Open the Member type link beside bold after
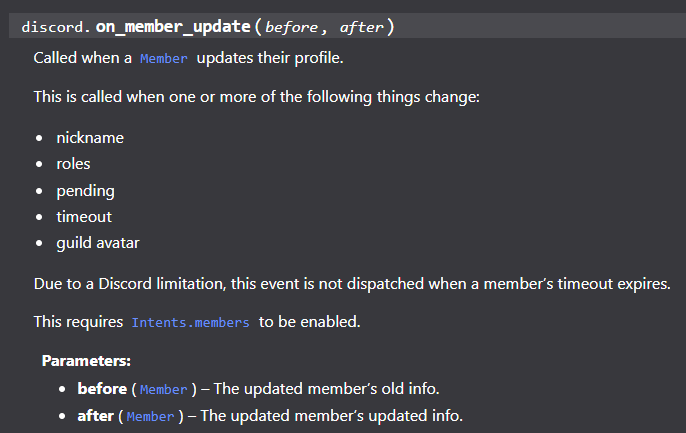The image size is (686, 433). pyautogui.click(x=150, y=416)
